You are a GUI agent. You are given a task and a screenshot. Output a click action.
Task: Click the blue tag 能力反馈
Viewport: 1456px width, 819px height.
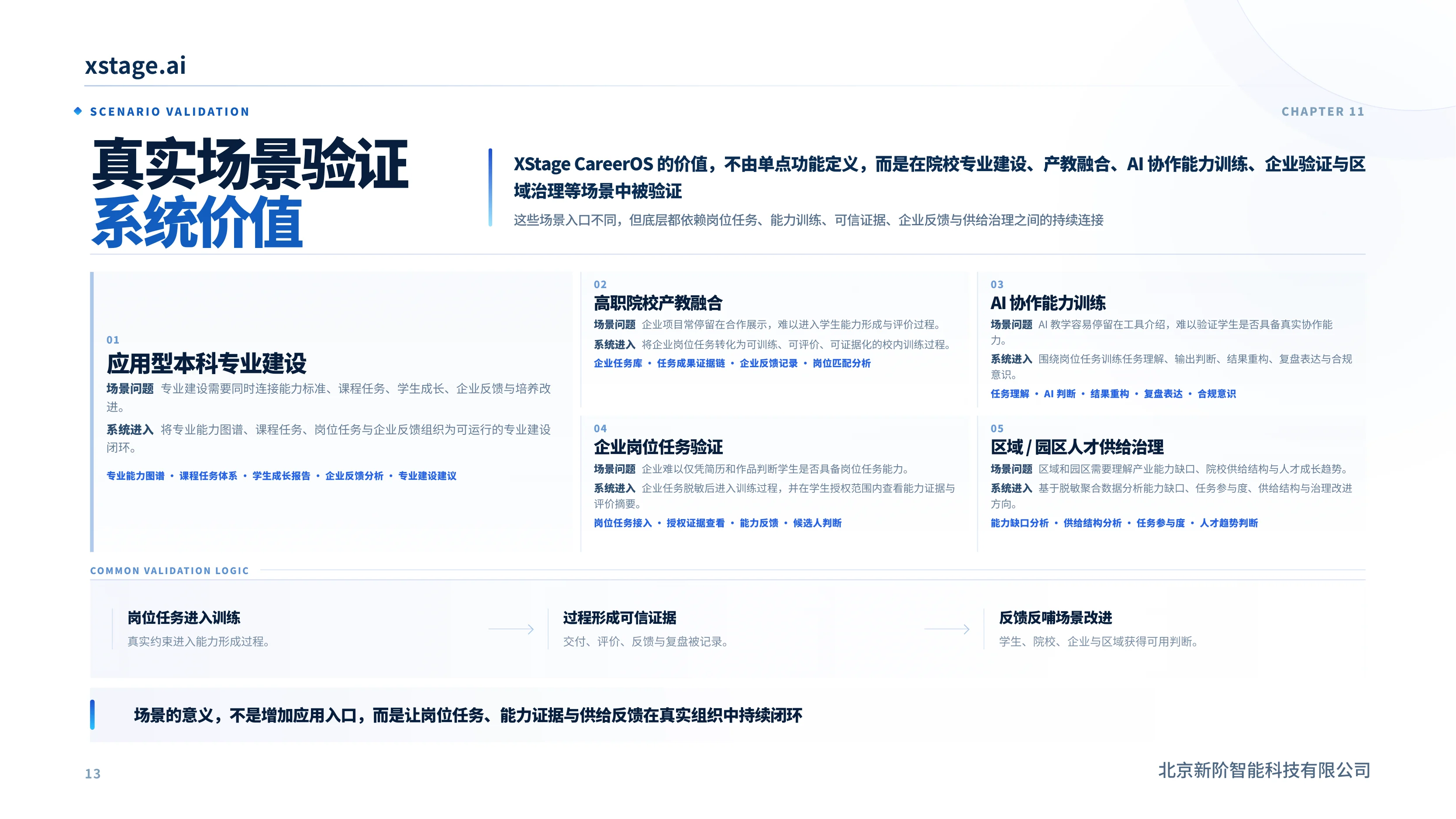point(759,523)
